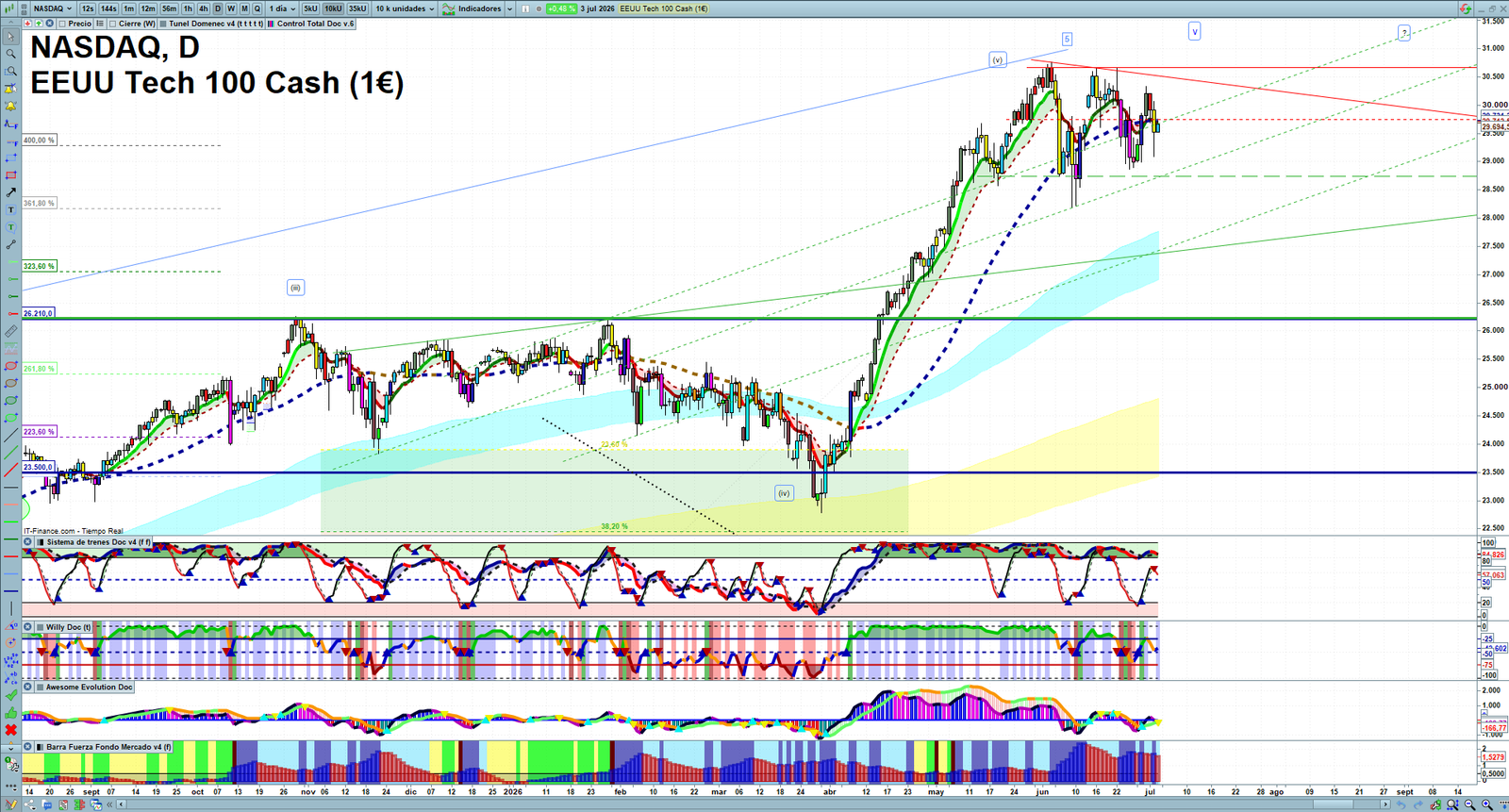The width and height of the screenshot is (1509, 812).
Task: Choose the text T annotation tool
Action: (x=11, y=209)
